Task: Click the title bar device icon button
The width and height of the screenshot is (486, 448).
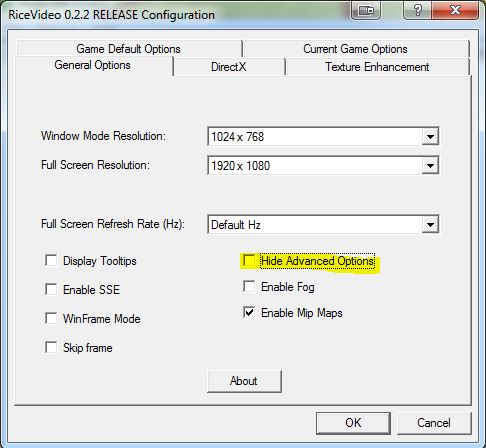Action: [x=365, y=10]
